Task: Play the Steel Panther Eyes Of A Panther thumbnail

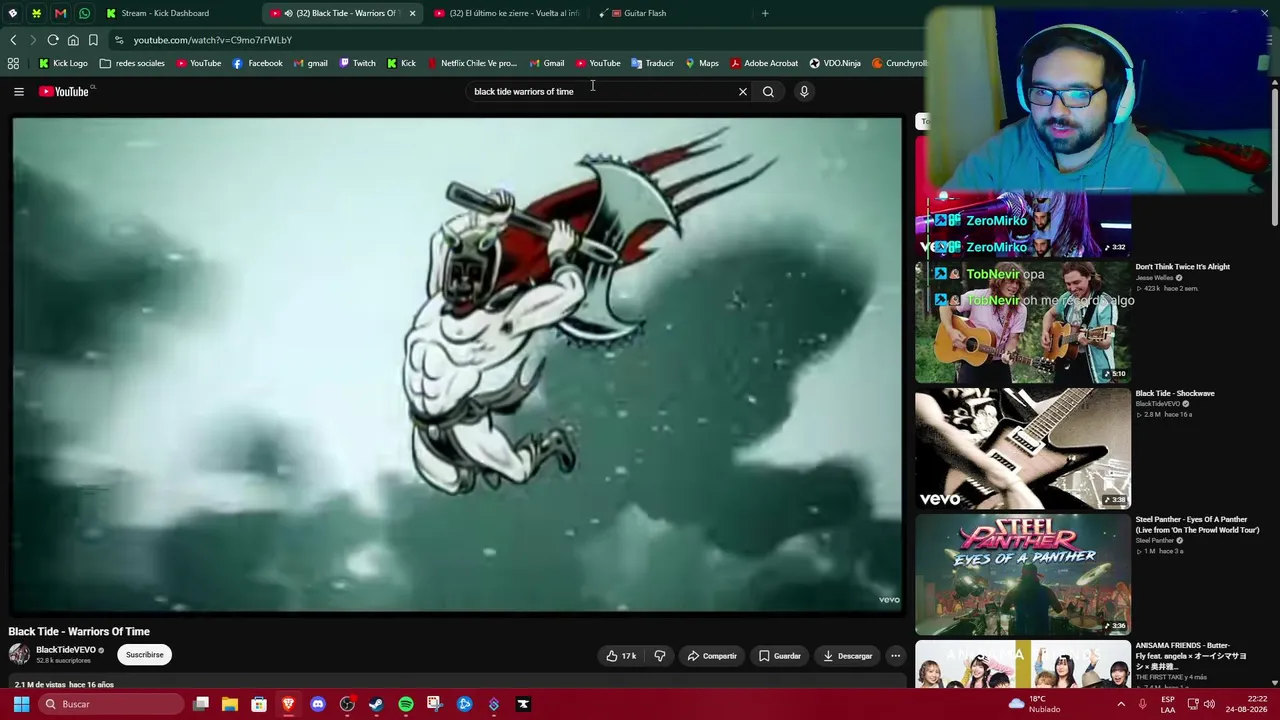Action: (1023, 575)
